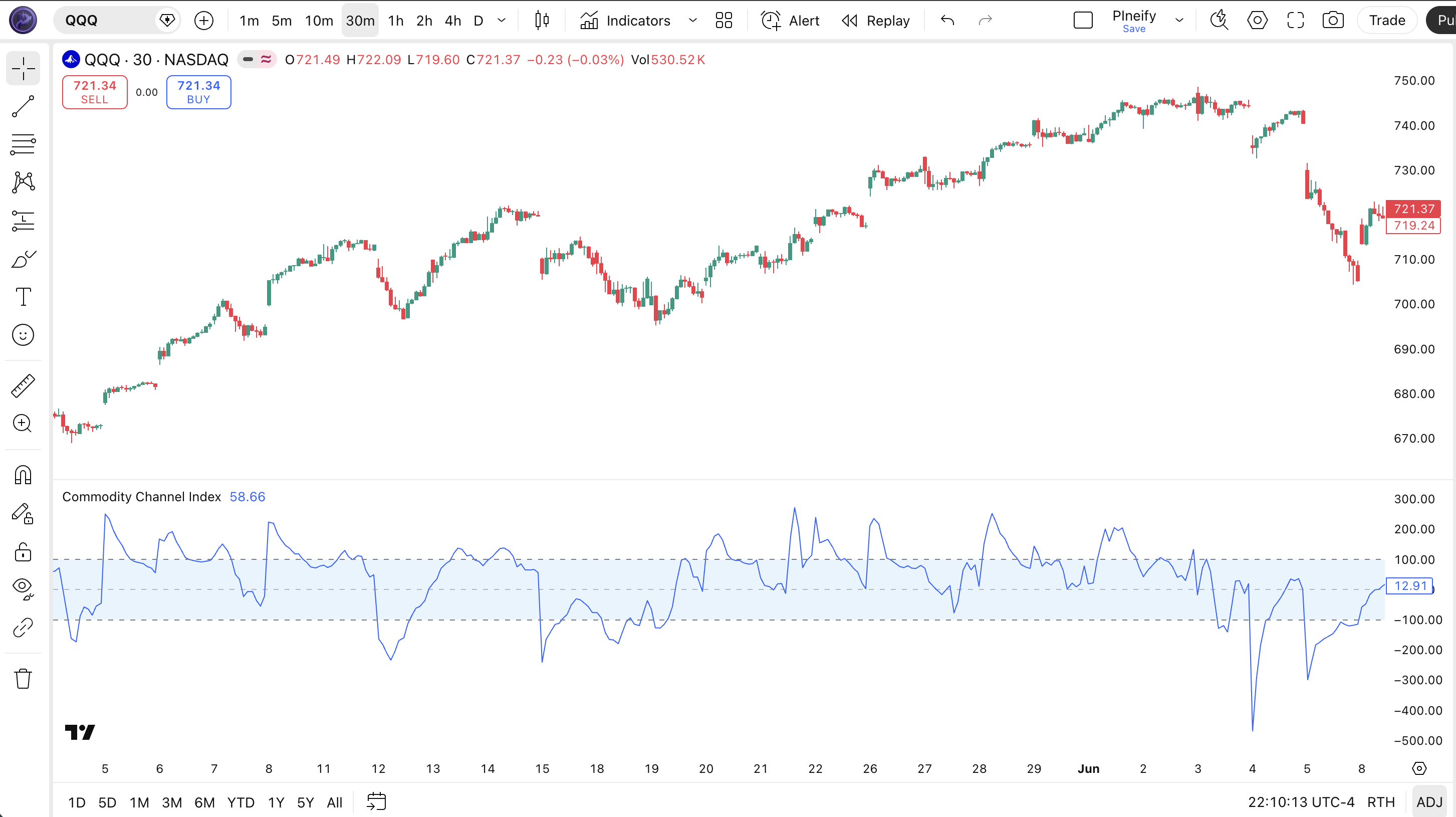
Task: Open the Trade panel
Action: tap(1387, 21)
